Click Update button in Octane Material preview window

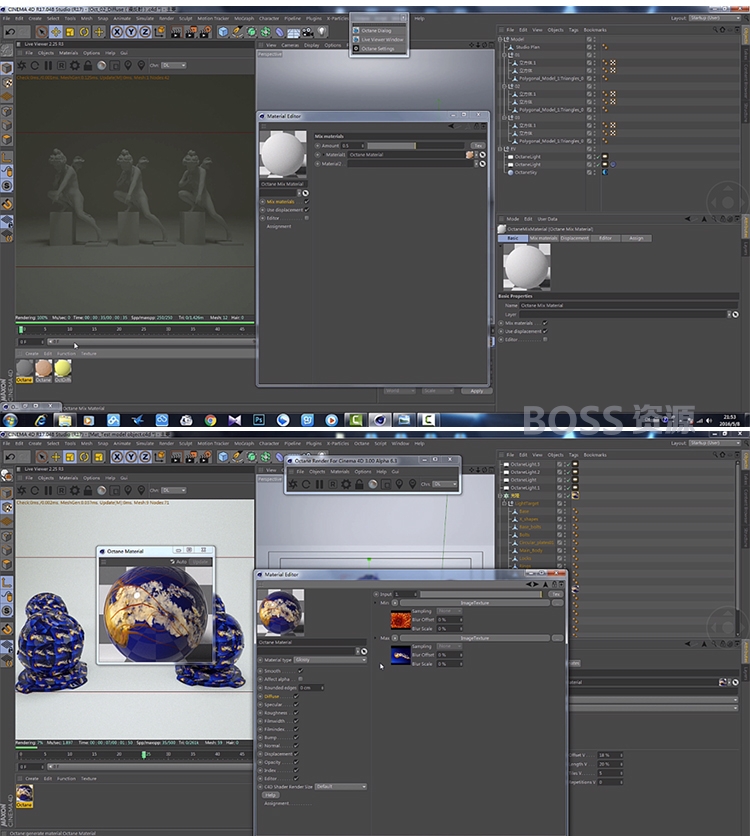pyautogui.click(x=200, y=562)
